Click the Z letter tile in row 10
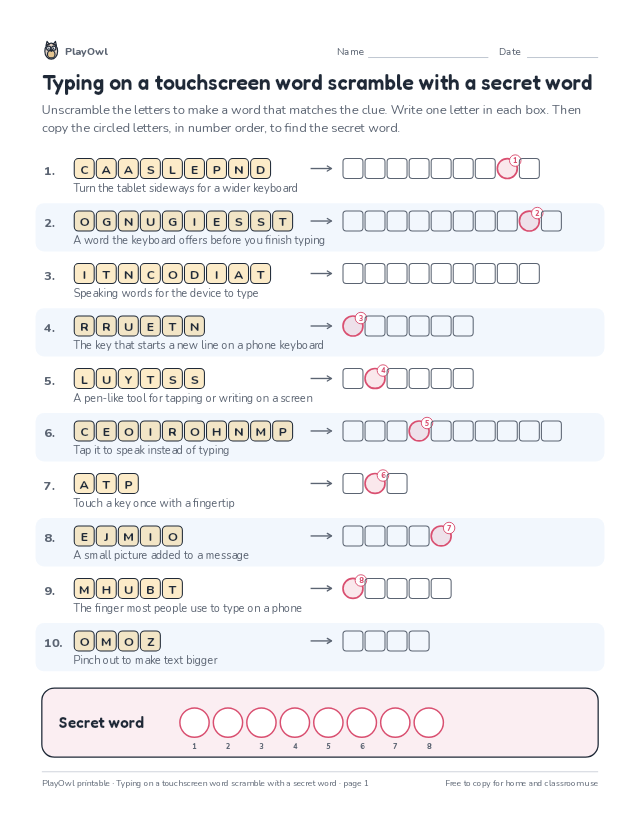Image resolution: width=640 pixels, height=828 pixels. [x=150, y=642]
